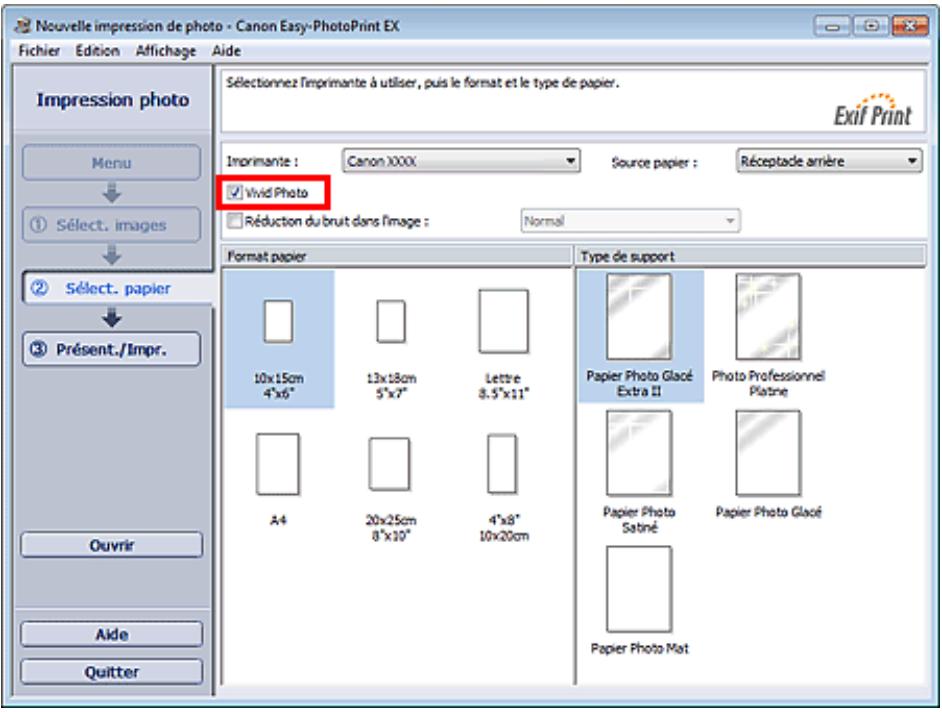942x712 pixels.
Task: Open the Affichage menu
Action: tap(166, 51)
